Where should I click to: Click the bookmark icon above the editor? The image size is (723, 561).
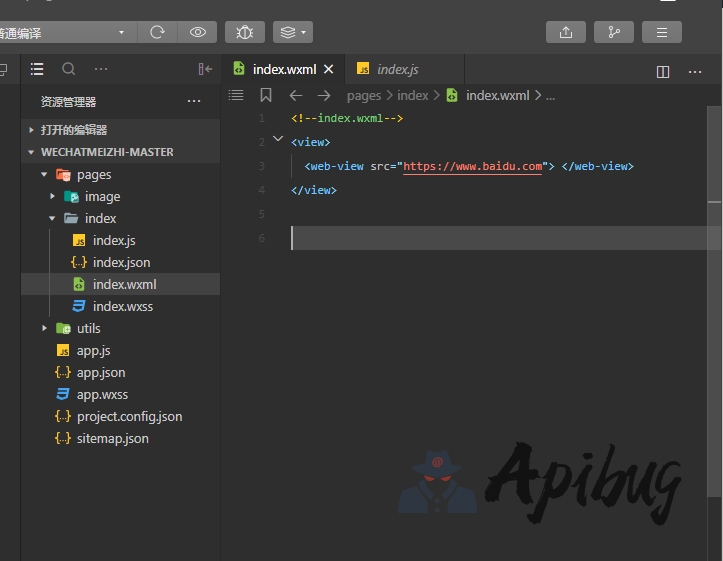266,95
